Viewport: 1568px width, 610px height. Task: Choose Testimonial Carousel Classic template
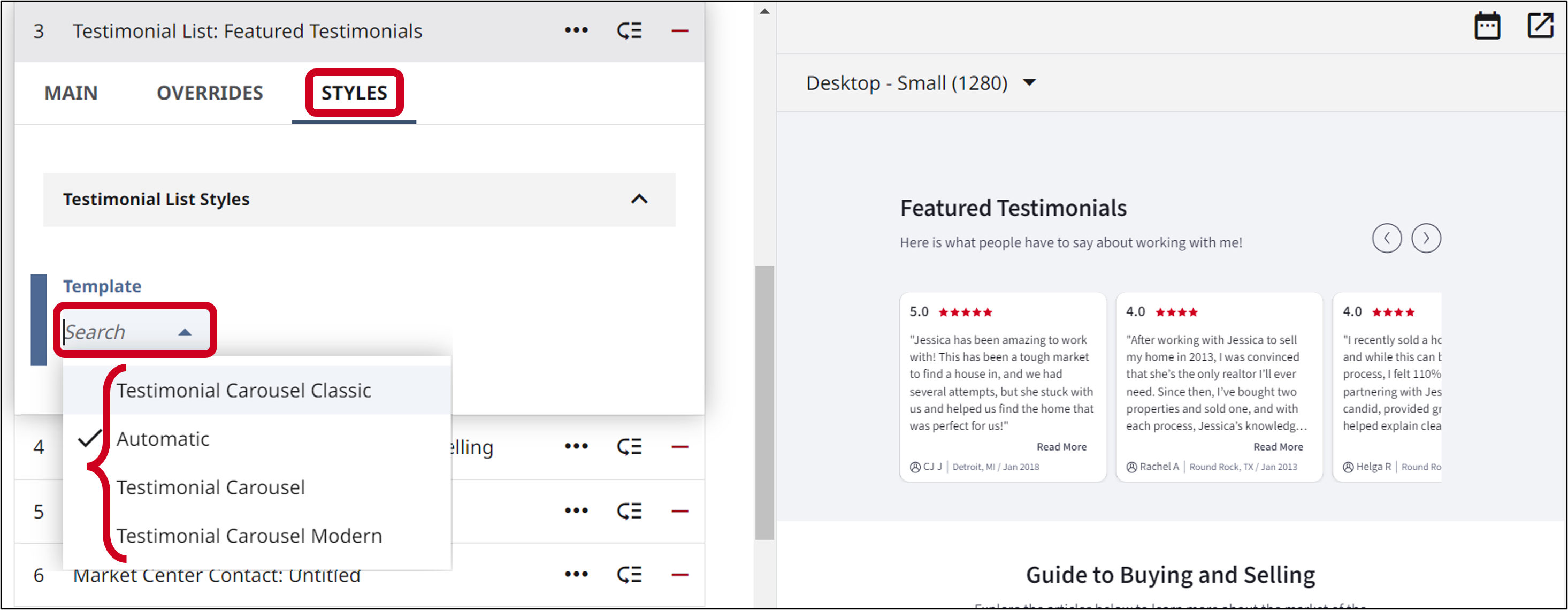[257, 390]
